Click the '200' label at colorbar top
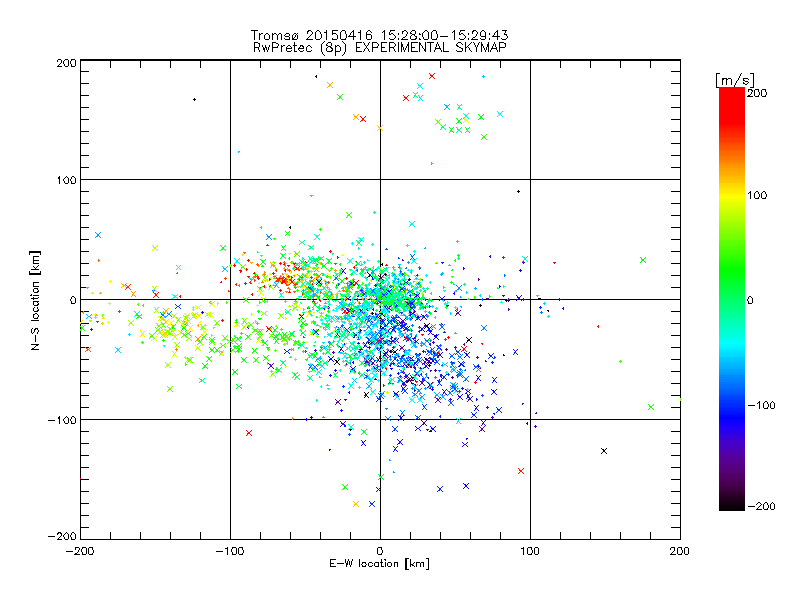800x600 pixels. click(x=757, y=93)
